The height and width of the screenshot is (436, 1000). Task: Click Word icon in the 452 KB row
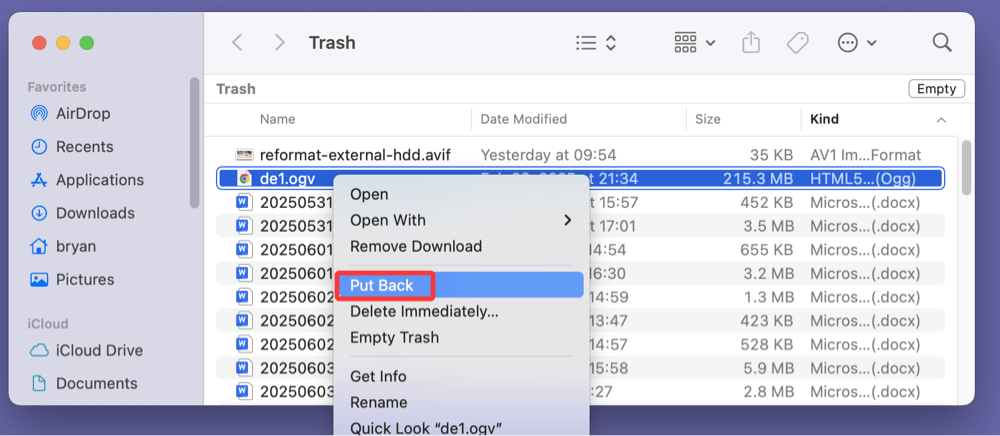pyautogui.click(x=244, y=203)
